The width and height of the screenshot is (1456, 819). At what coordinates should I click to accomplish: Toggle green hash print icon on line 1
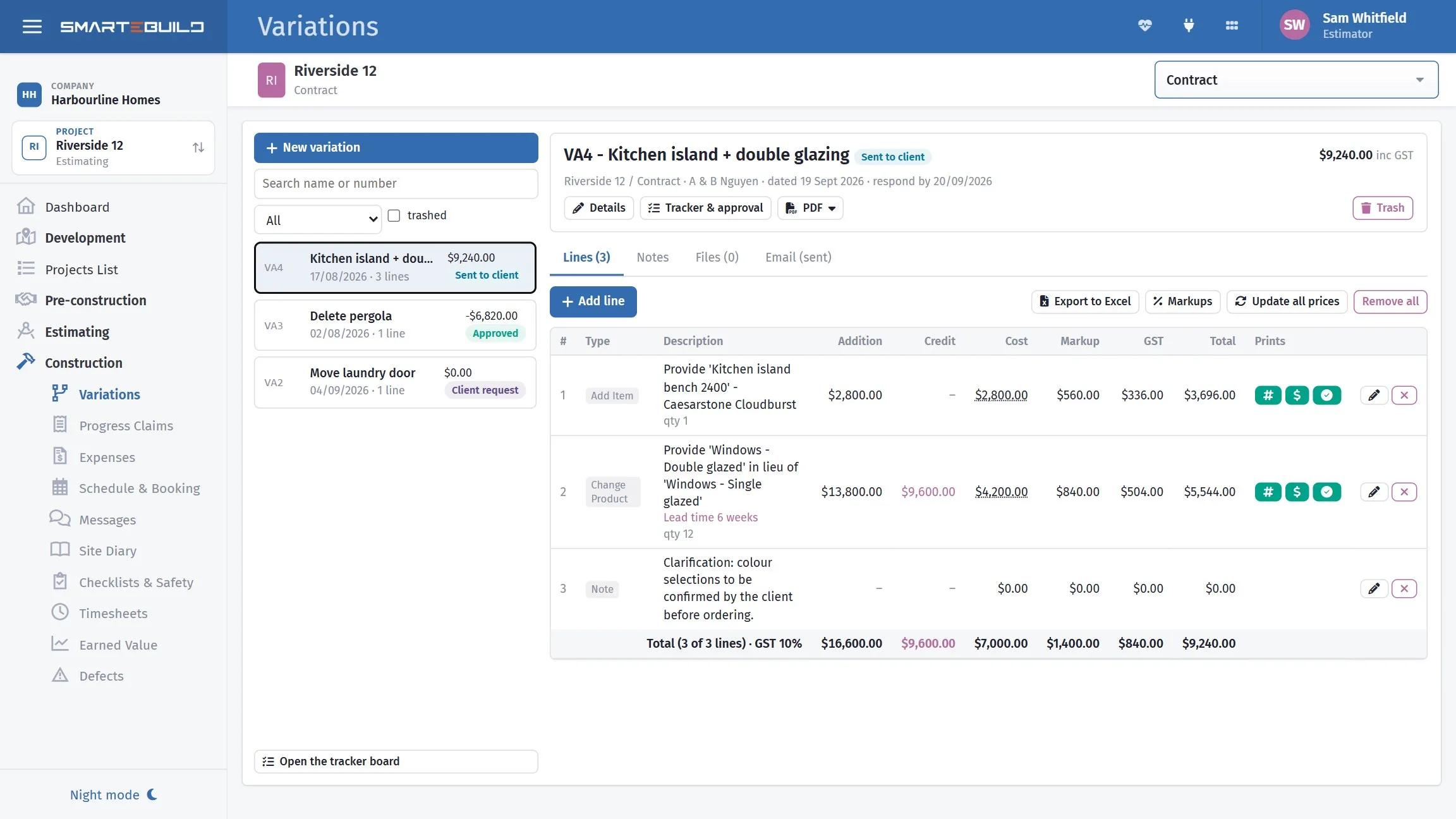pos(1268,395)
